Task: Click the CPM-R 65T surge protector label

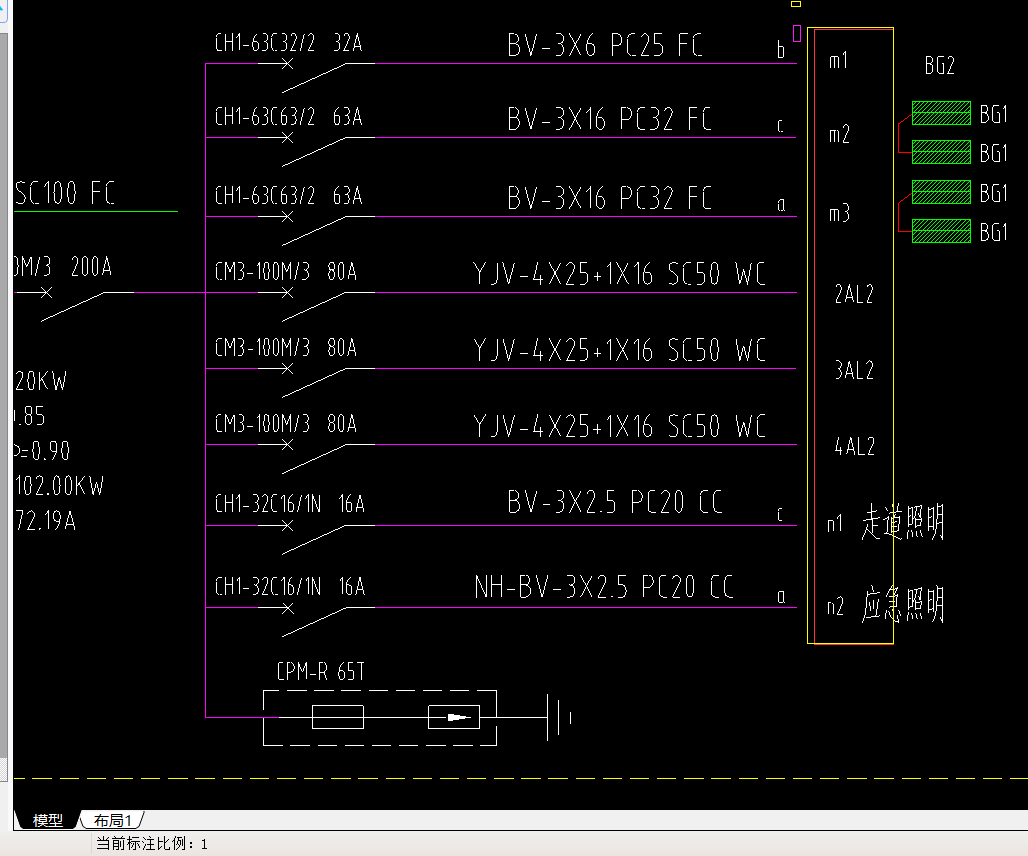Action: tap(321, 671)
